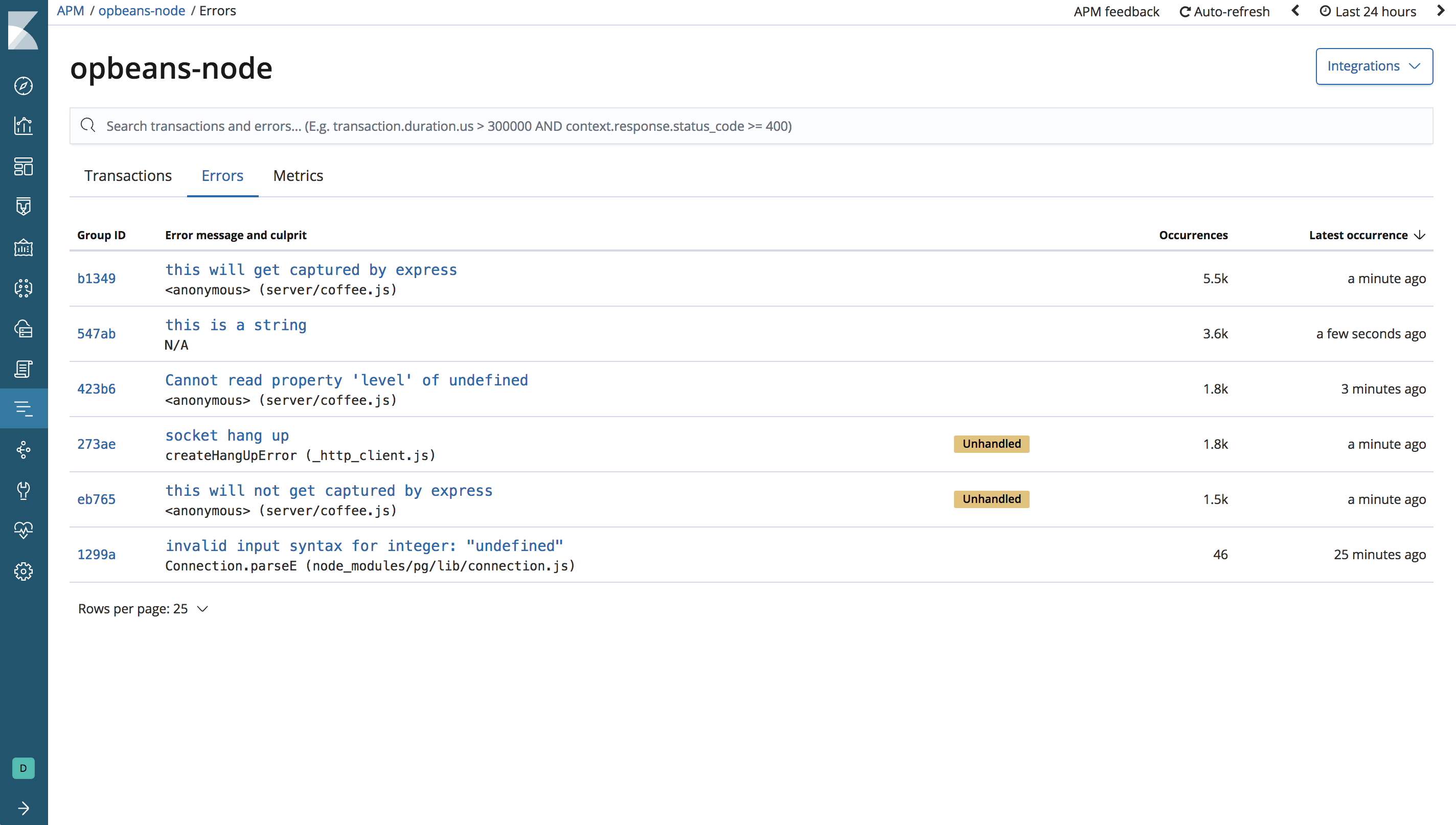1456x825 pixels.
Task: Switch to the Metrics tab
Action: tap(298, 176)
